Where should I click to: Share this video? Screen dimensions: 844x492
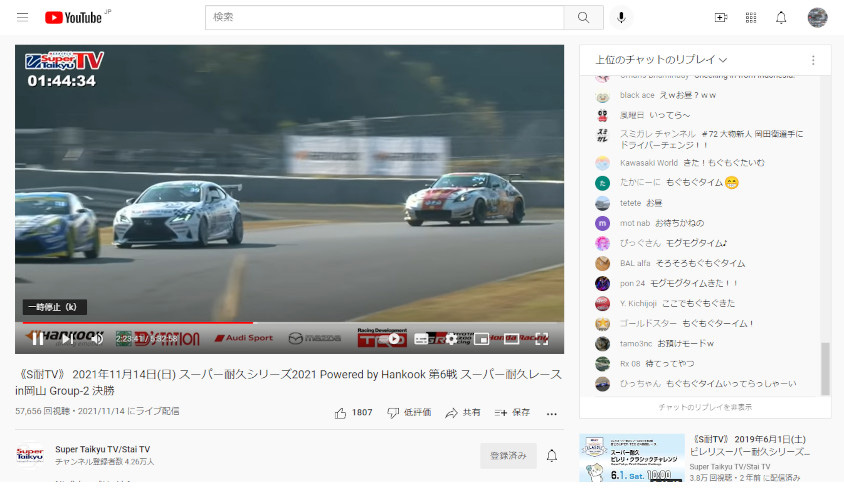[x=463, y=412]
